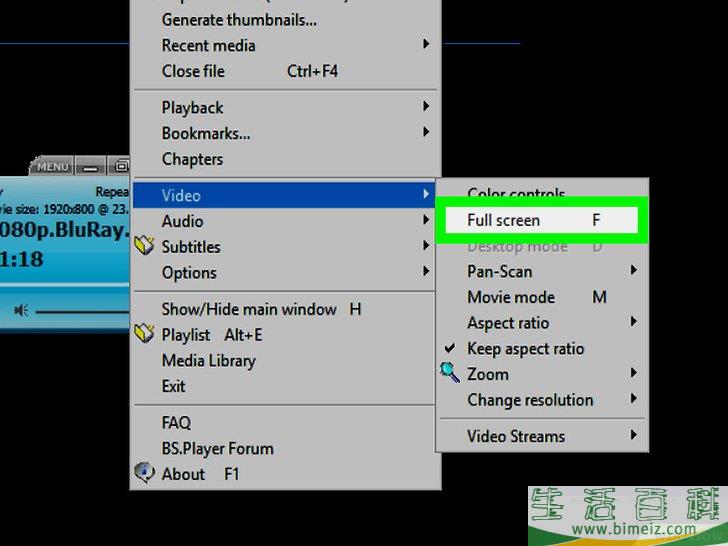
Task: Enable Movie mode
Action: coord(511,297)
